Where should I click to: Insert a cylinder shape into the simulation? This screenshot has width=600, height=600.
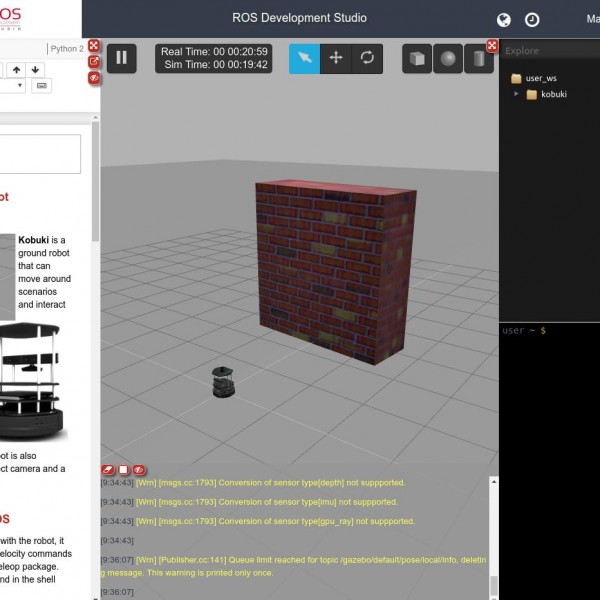coord(479,59)
